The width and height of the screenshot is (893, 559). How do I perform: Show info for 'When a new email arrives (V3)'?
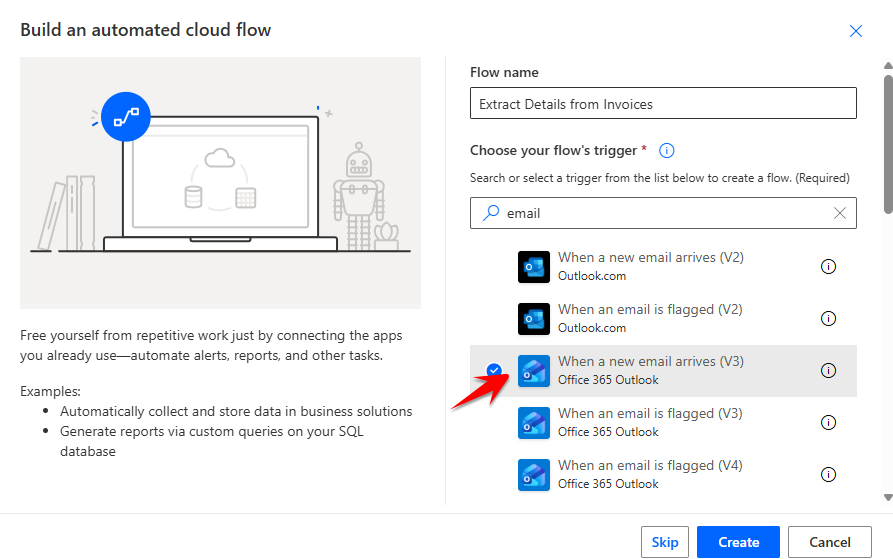[x=828, y=371]
